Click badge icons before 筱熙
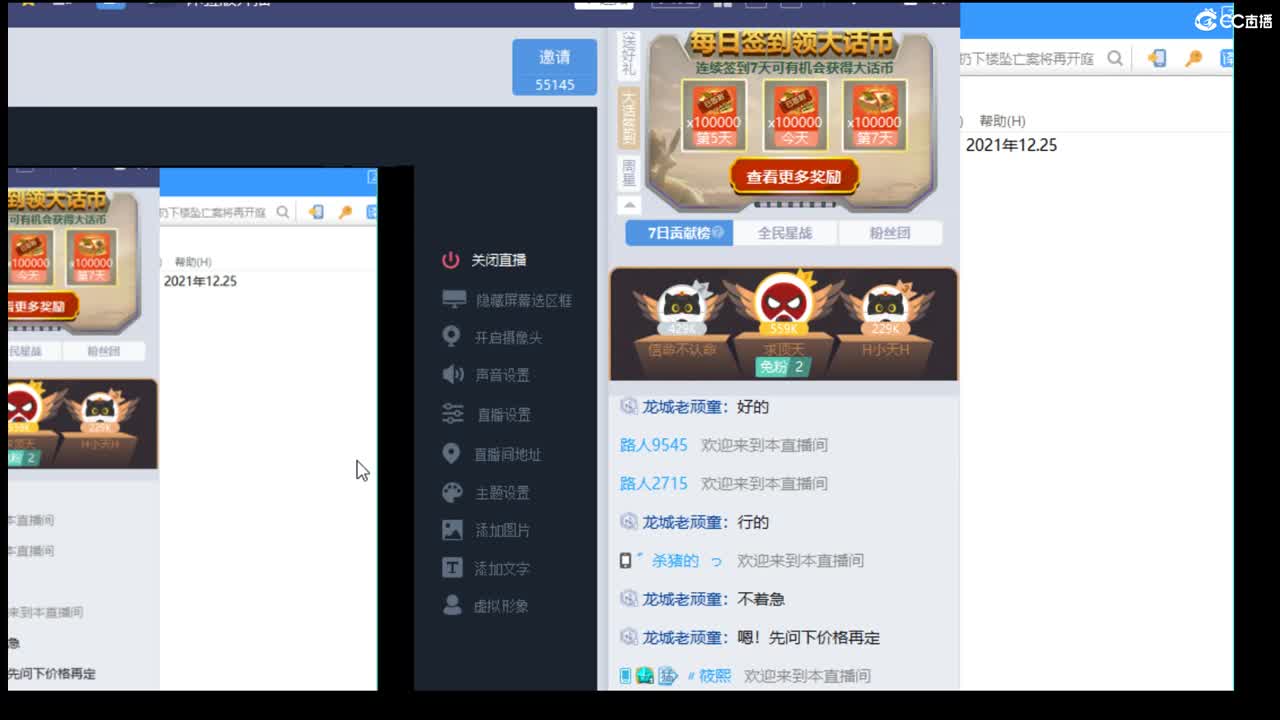 tap(649, 676)
